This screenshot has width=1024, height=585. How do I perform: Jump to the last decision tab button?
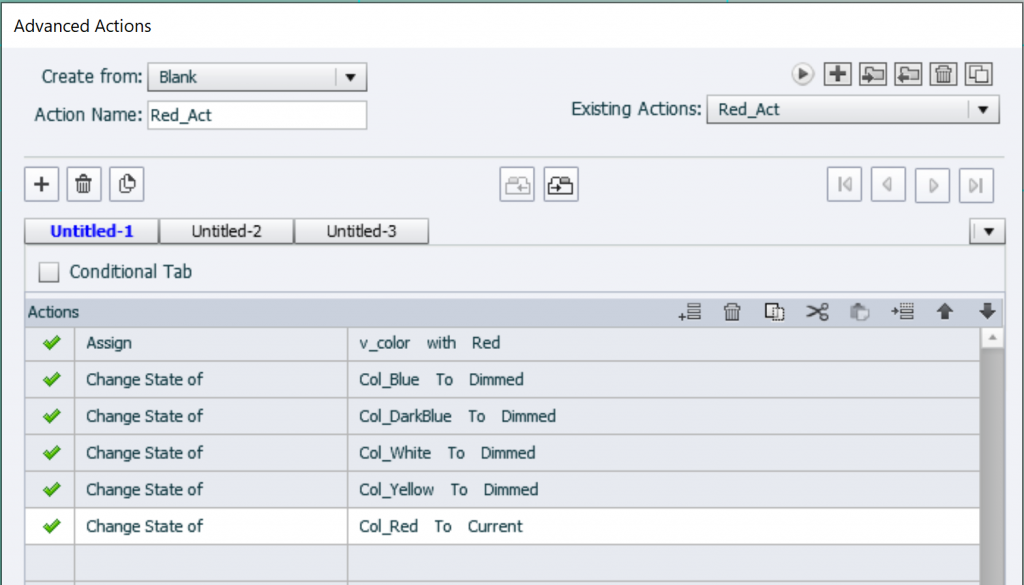pyautogui.click(x=976, y=185)
